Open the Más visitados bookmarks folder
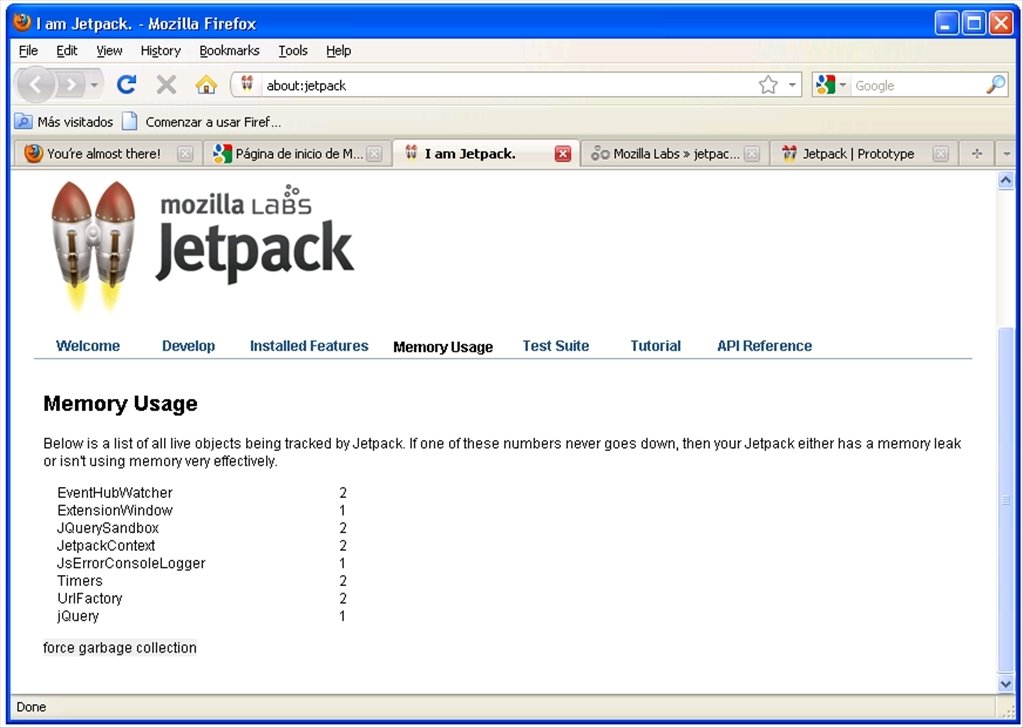The image size is (1023, 728). click(63, 122)
